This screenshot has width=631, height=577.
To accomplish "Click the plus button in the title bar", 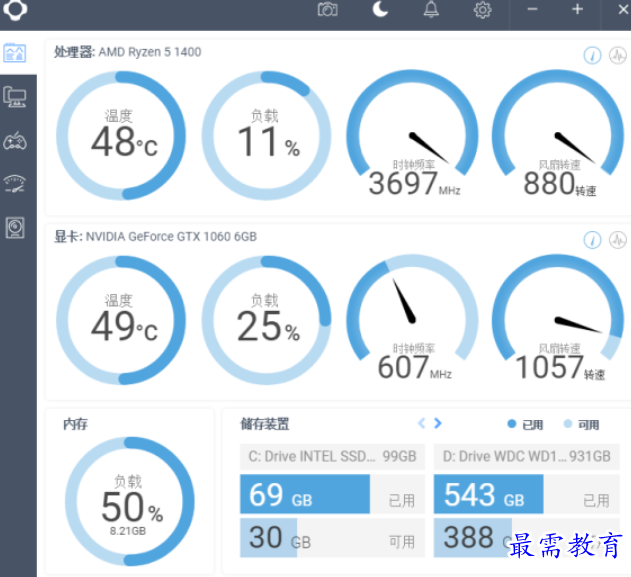I will pyautogui.click(x=577, y=9).
